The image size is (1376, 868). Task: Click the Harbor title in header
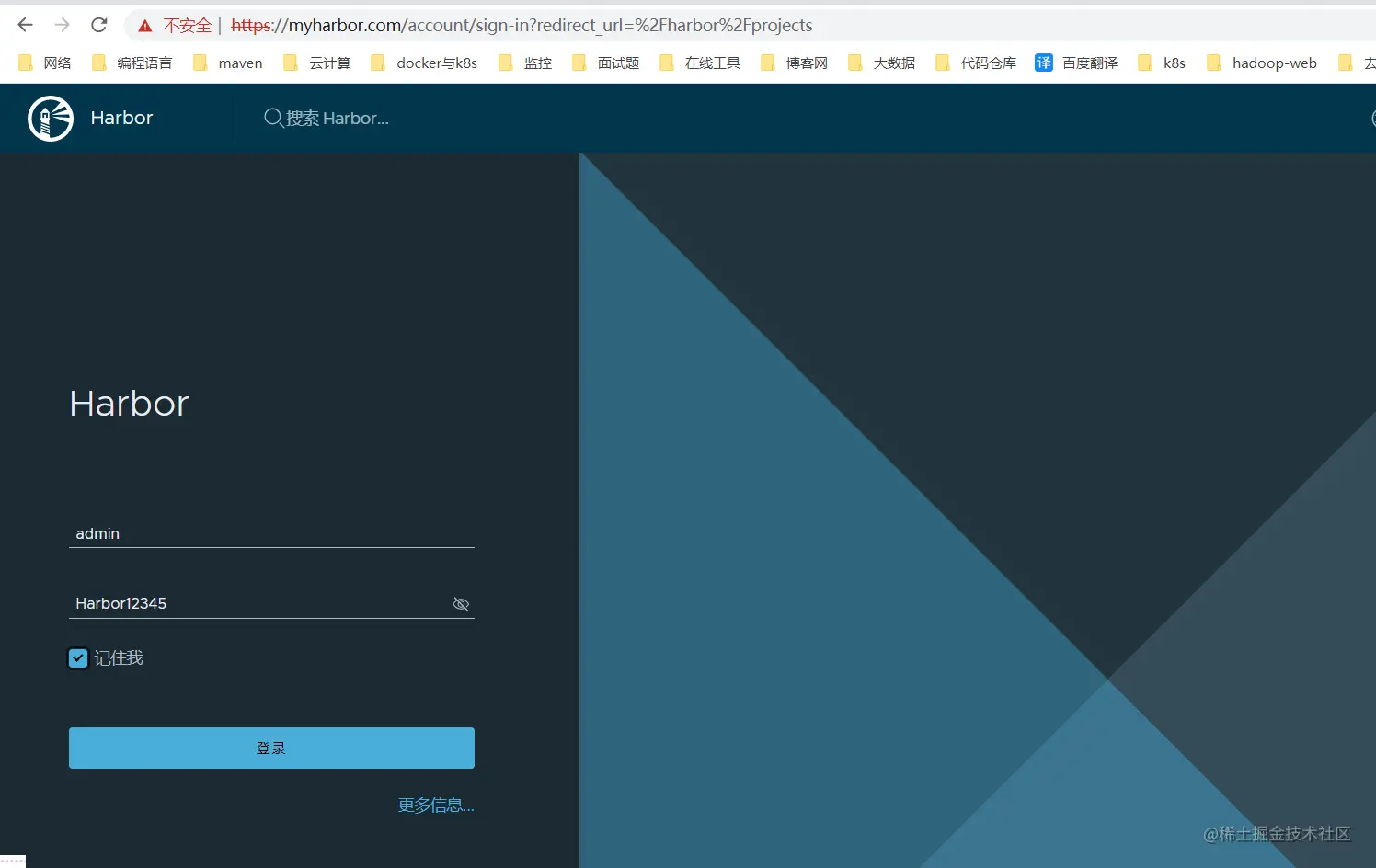point(121,118)
